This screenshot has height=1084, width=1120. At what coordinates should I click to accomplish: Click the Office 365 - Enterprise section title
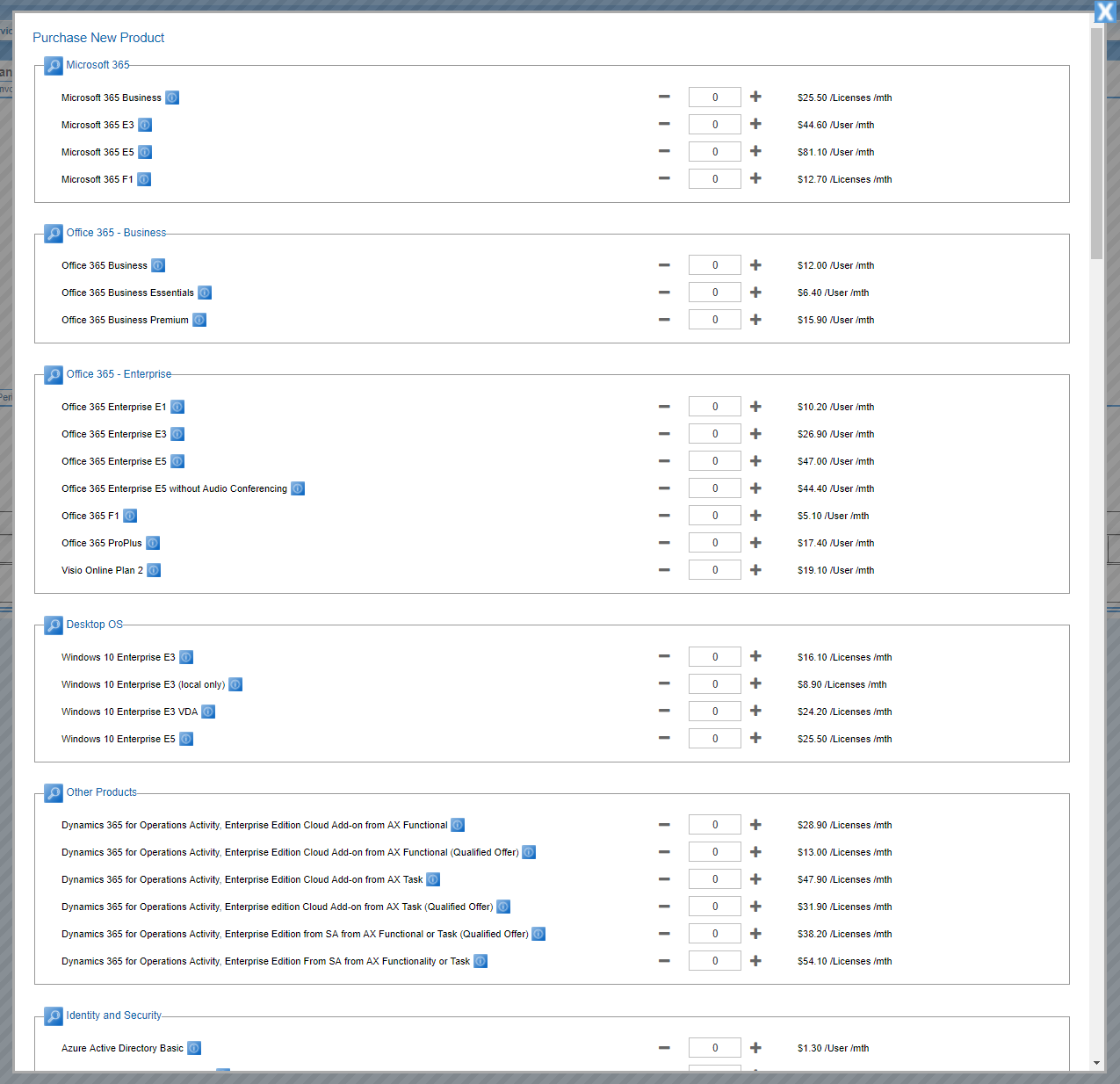(119, 374)
